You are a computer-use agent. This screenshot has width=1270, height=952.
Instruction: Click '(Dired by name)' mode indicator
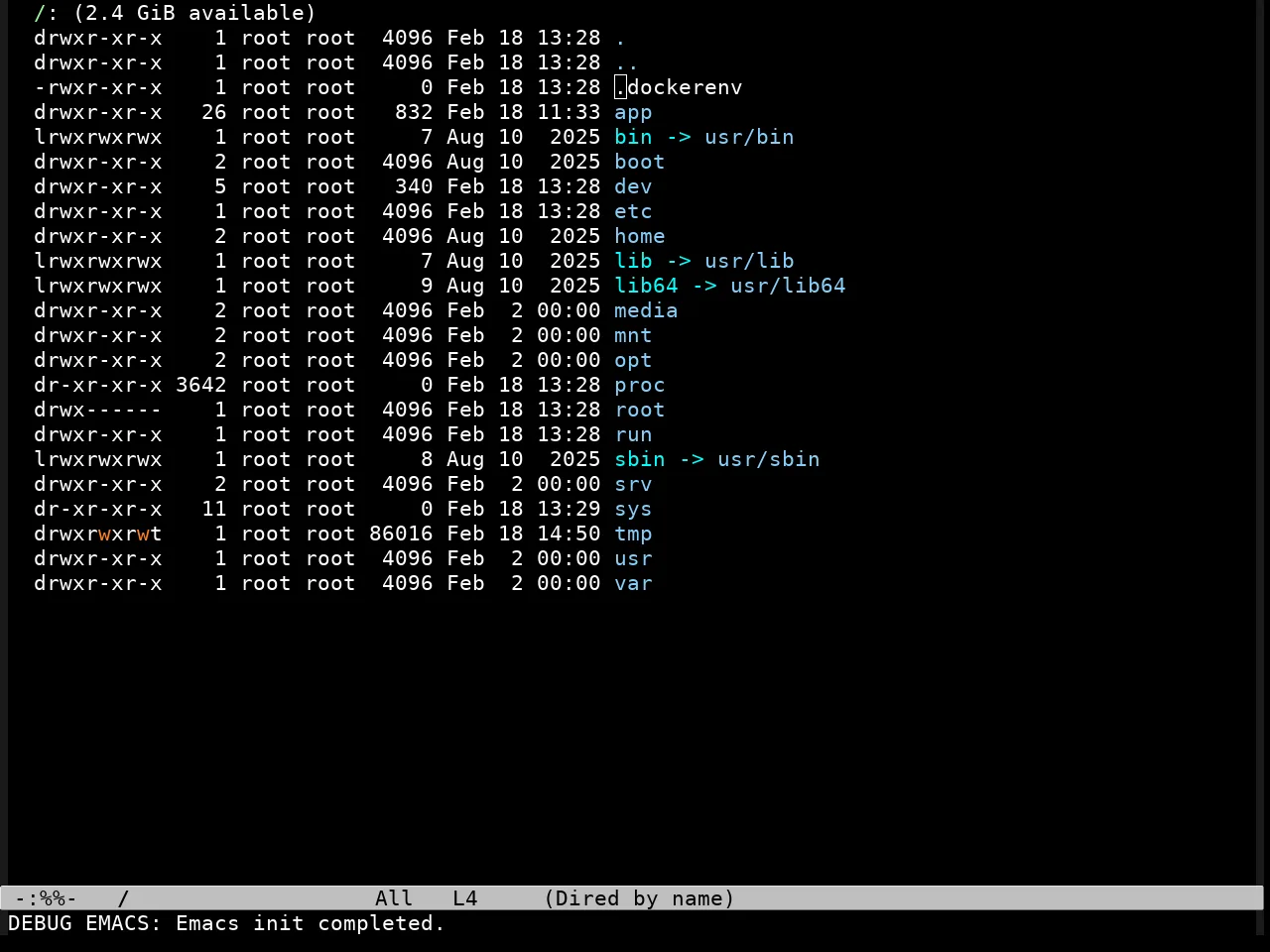(x=639, y=898)
